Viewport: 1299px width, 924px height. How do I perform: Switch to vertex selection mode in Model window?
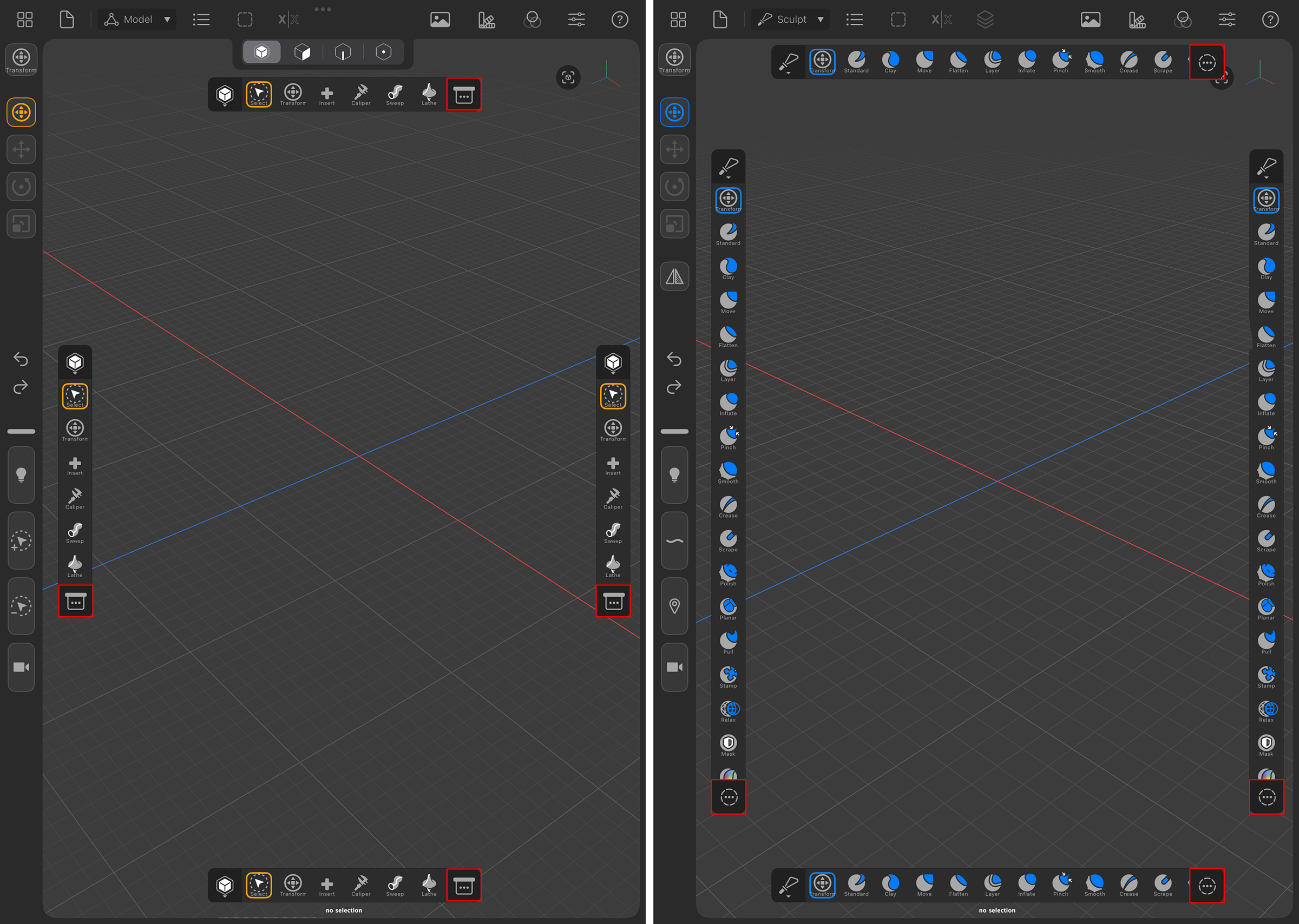384,52
